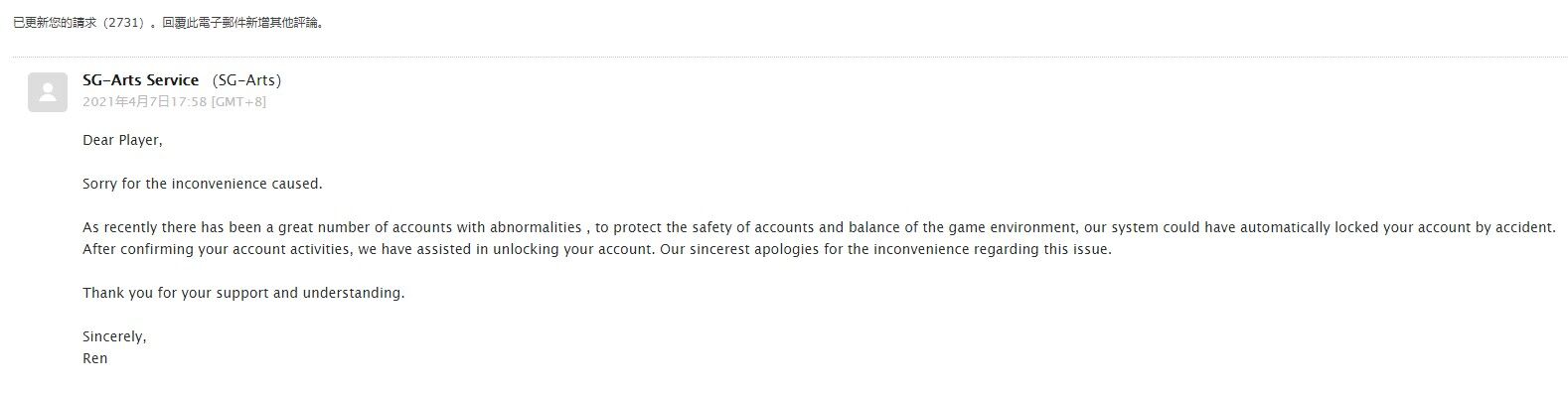Click the signature name Ren
1568x393 pixels.
tap(95, 358)
